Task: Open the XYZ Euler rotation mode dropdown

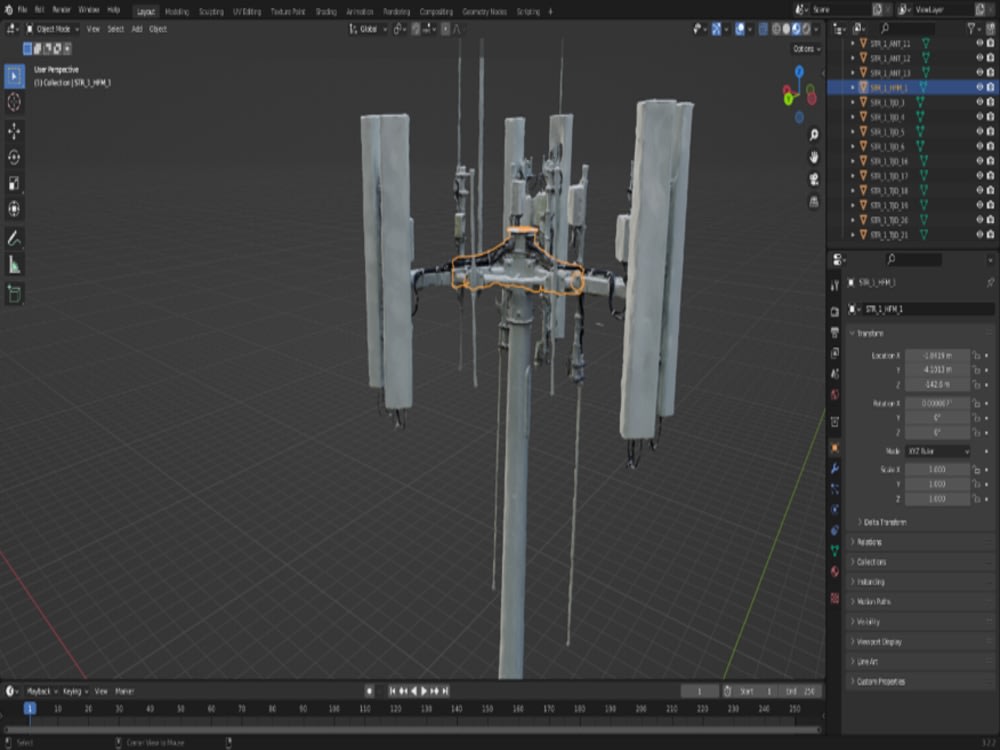Action: tap(938, 451)
